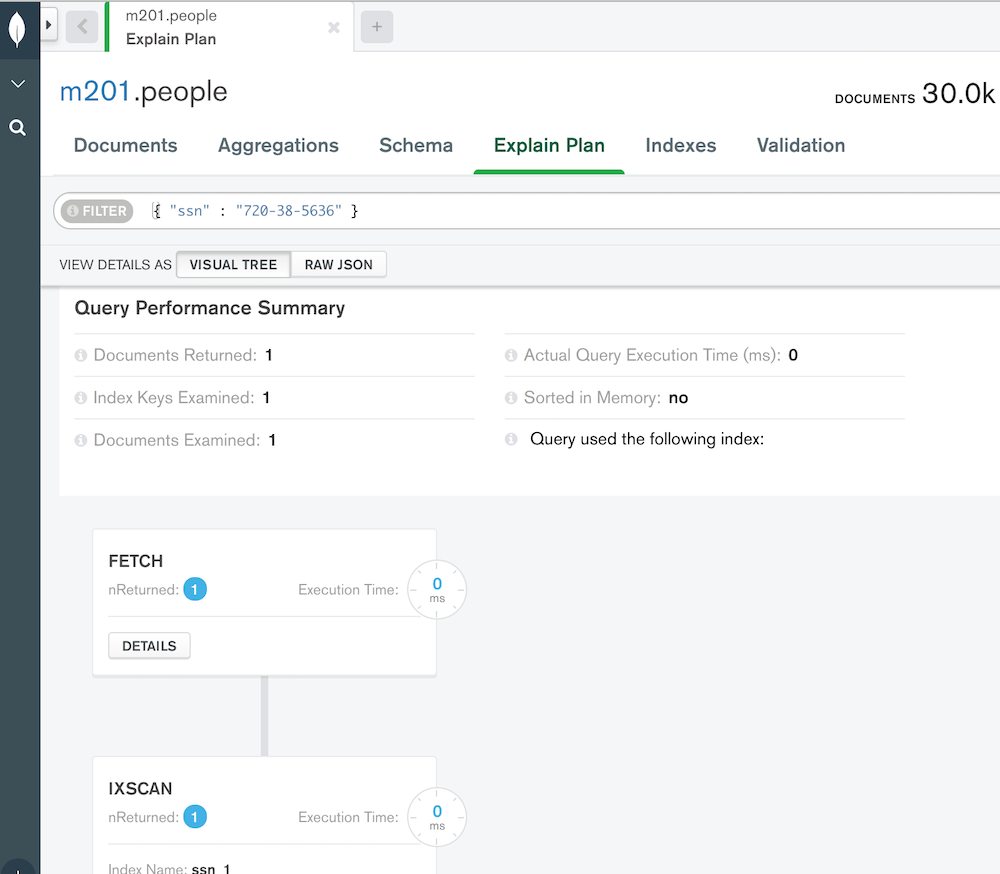
Task: Click info icon beside Documents Returned
Action: [80, 355]
